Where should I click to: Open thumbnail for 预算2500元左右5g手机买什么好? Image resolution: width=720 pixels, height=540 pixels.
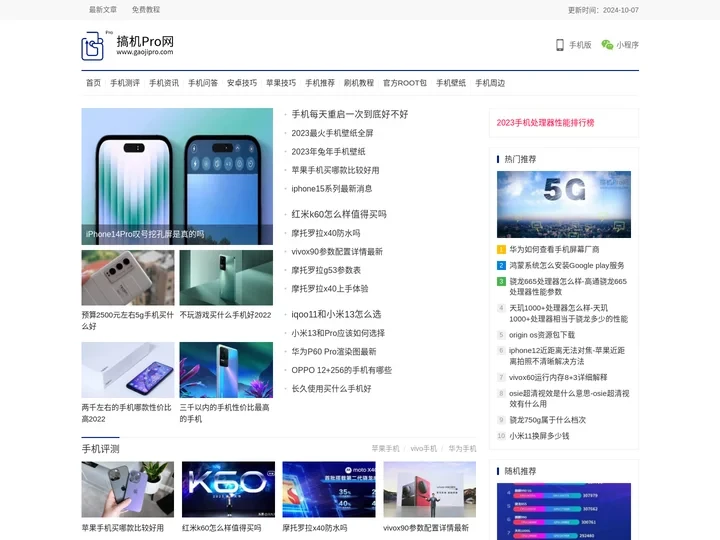[x=128, y=278]
